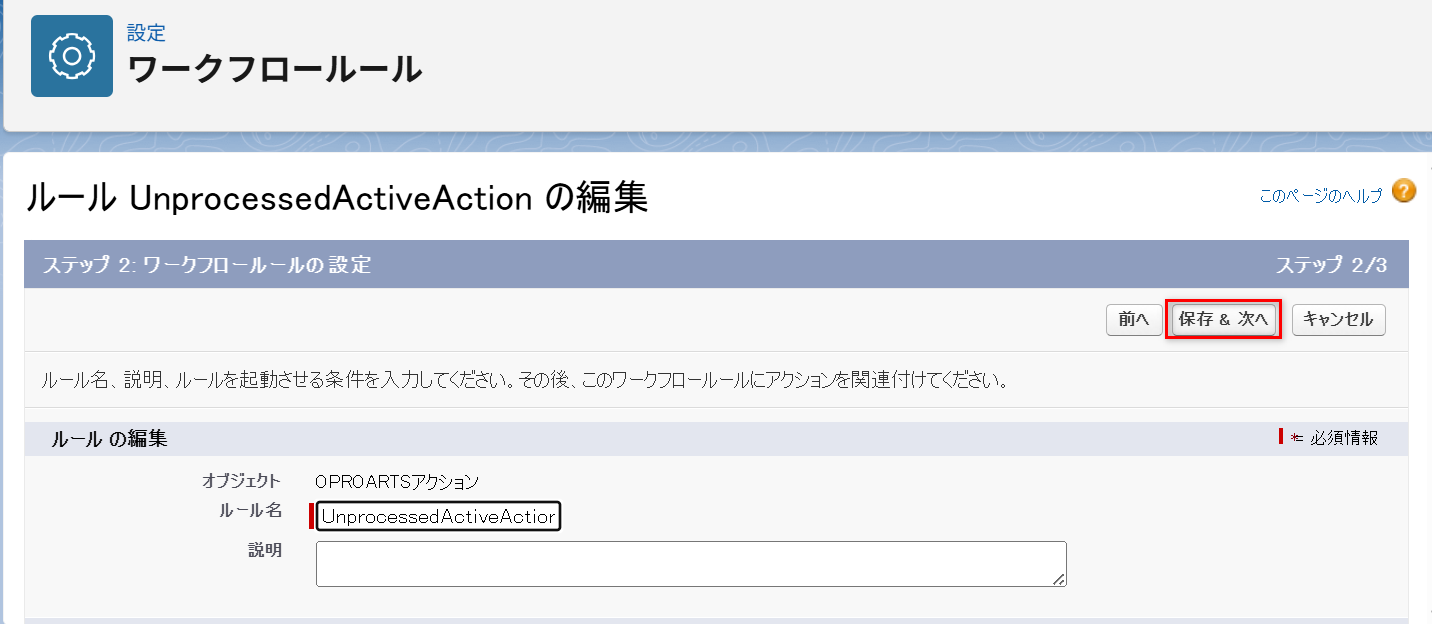Click the オブジェクト field label
Screen dimensions: 1432x624
[241, 481]
